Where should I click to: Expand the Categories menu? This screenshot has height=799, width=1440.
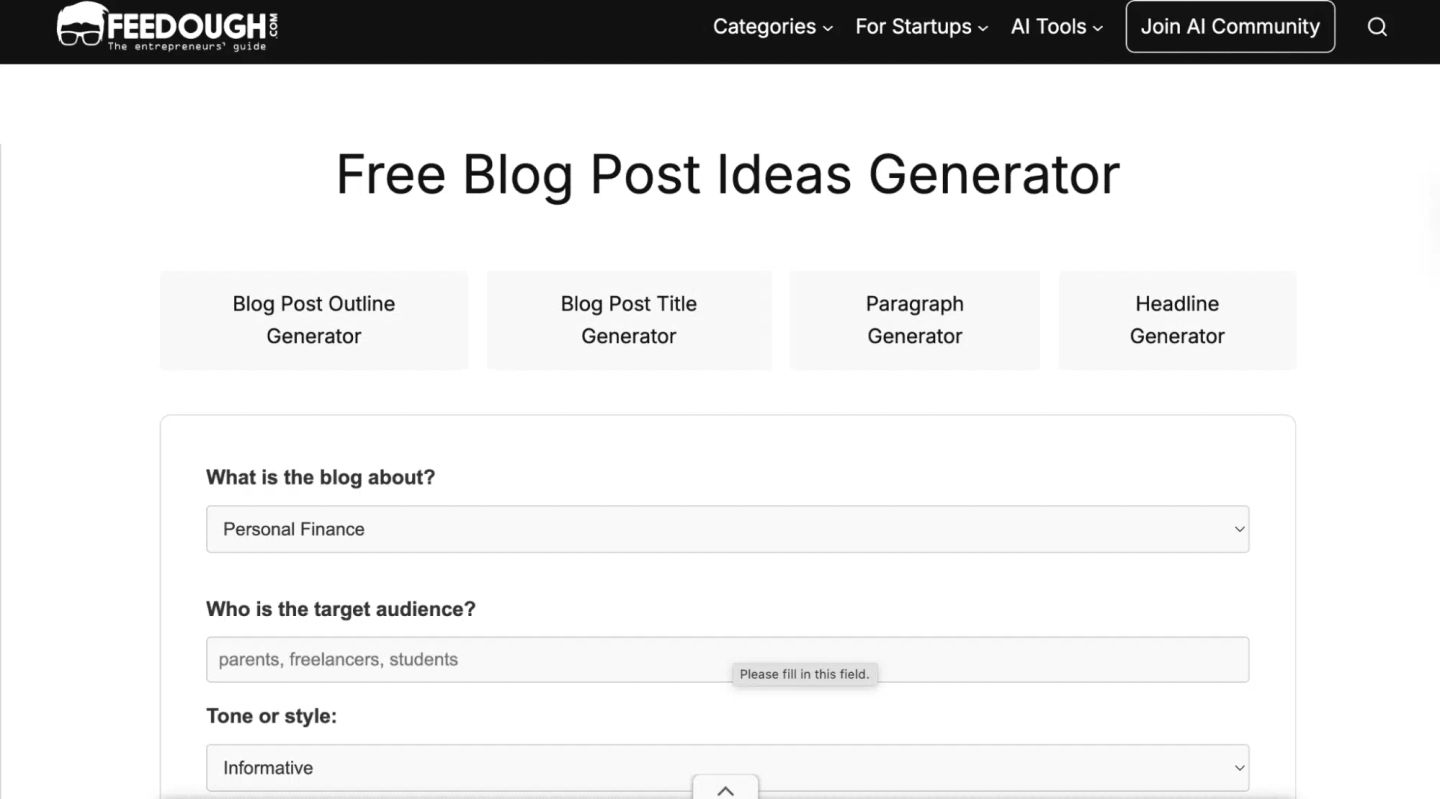point(772,27)
